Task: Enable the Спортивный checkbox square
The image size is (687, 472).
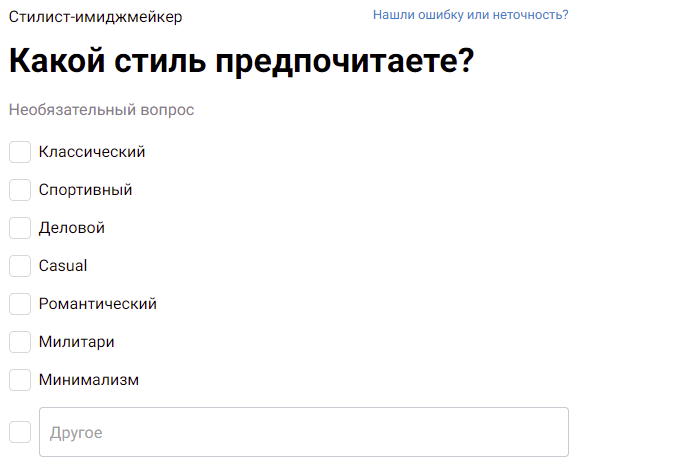Action: (x=20, y=190)
